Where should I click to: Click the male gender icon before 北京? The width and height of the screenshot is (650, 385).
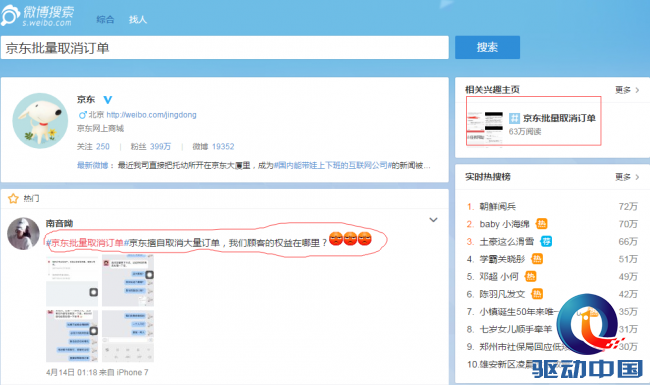[x=82, y=115]
